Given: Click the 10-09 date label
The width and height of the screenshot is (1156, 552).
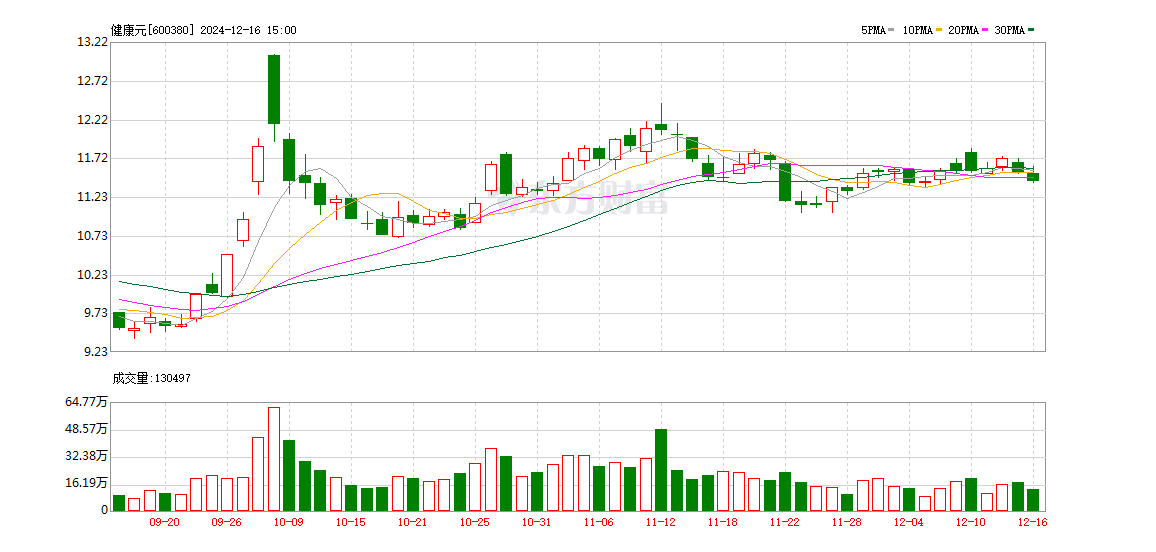Looking at the screenshot, I should [x=289, y=522].
